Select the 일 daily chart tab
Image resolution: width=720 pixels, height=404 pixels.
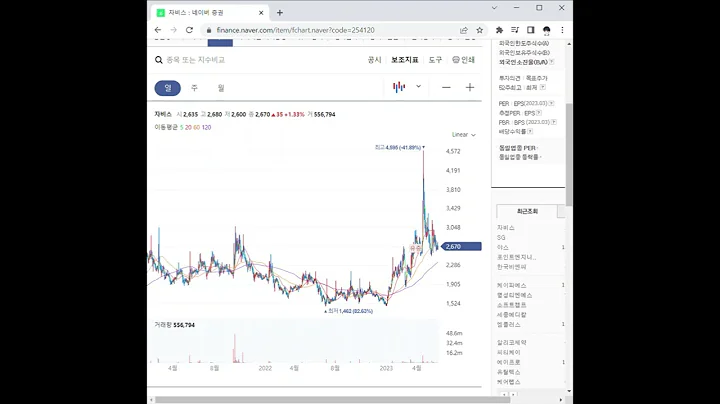coord(168,88)
